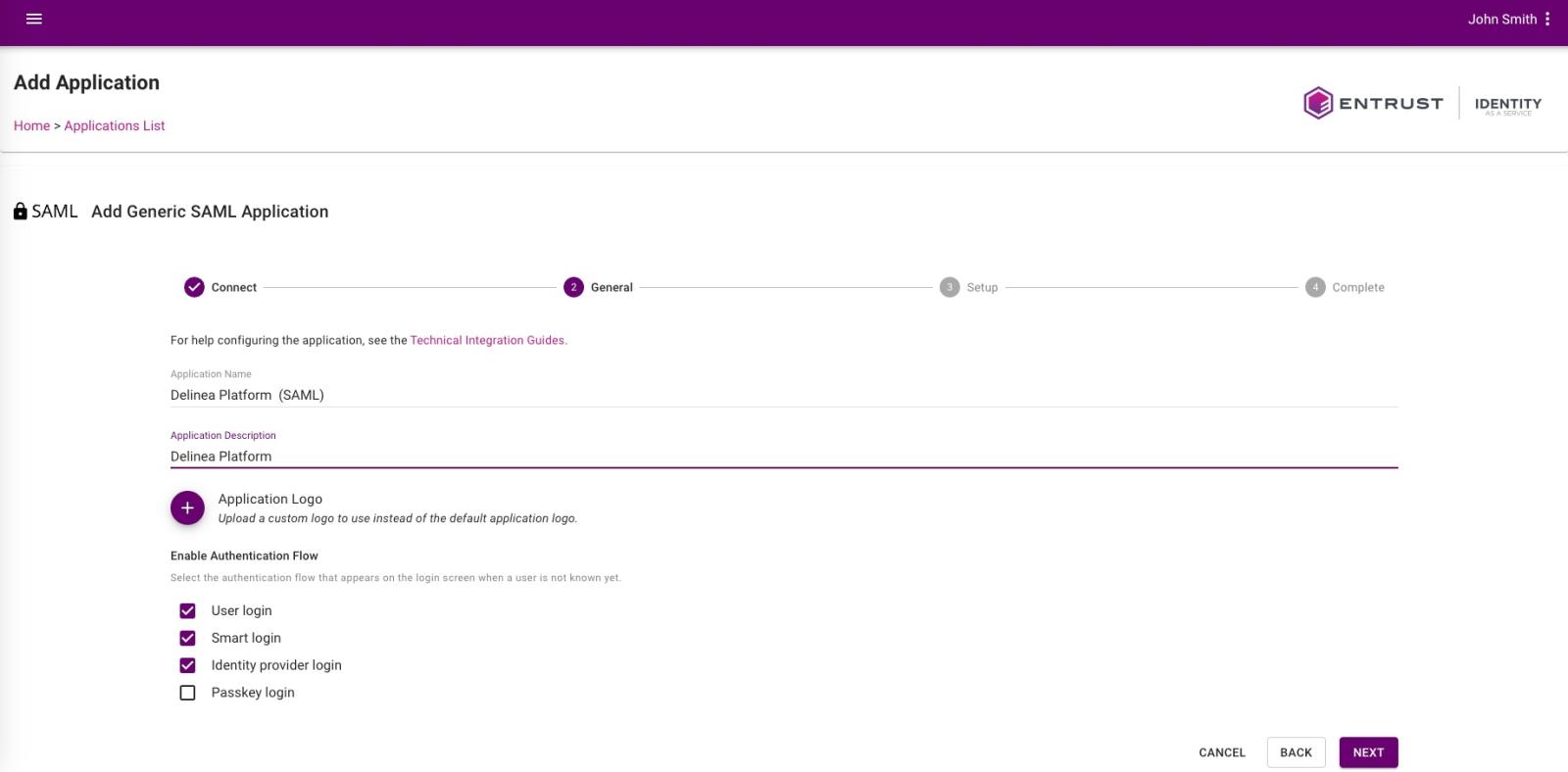Image resolution: width=1568 pixels, height=772 pixels.
Task: Click the Entrust hexagon logo
Action: [x=1318, y=103]
